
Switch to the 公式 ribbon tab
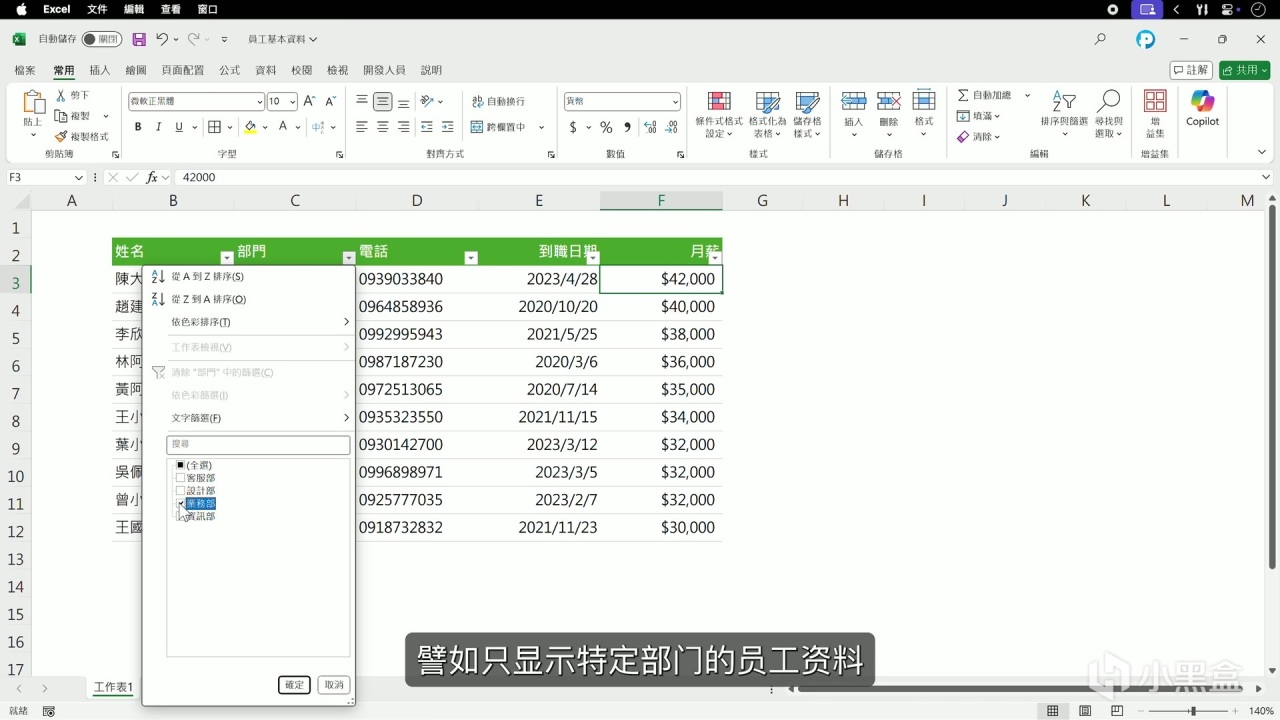pos(230,70)
